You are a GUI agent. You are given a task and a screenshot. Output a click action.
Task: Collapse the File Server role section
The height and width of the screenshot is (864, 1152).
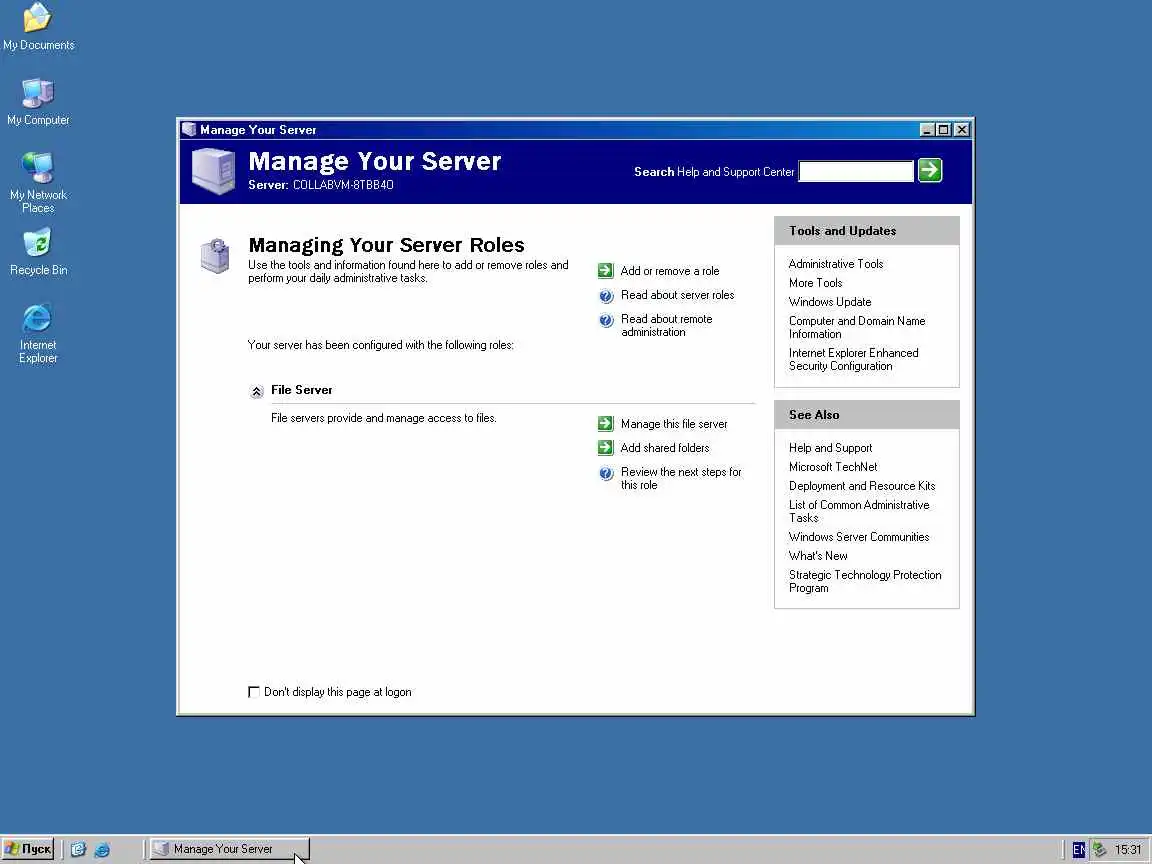(256, 392)
